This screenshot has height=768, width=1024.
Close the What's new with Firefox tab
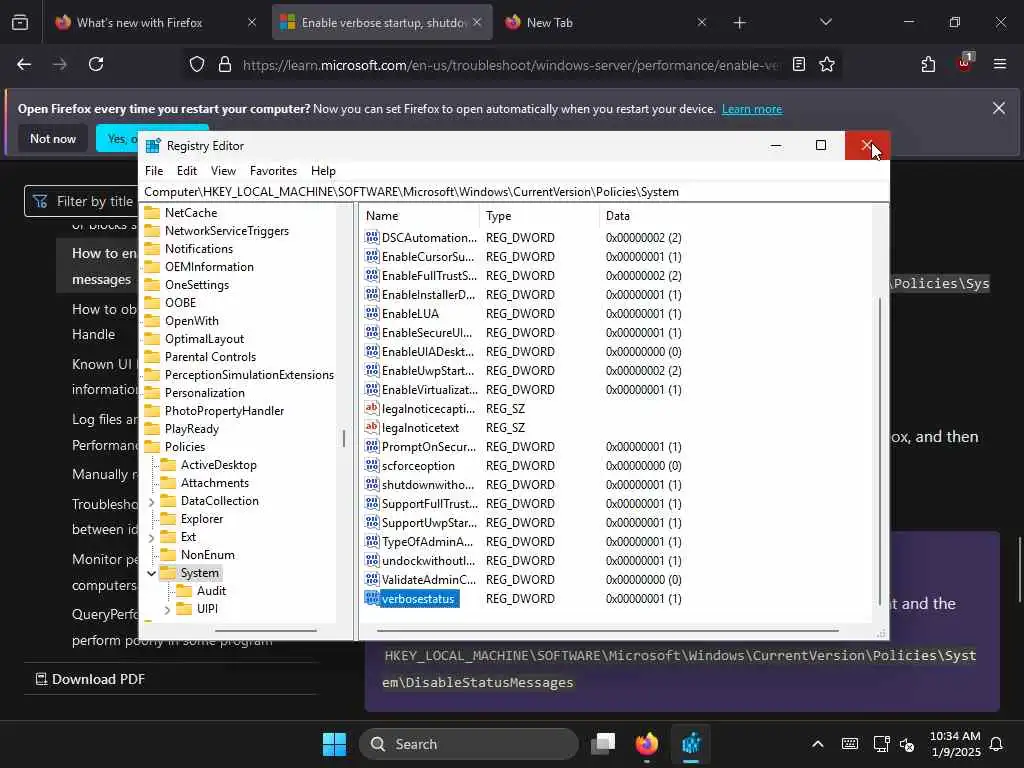point(251,22)
